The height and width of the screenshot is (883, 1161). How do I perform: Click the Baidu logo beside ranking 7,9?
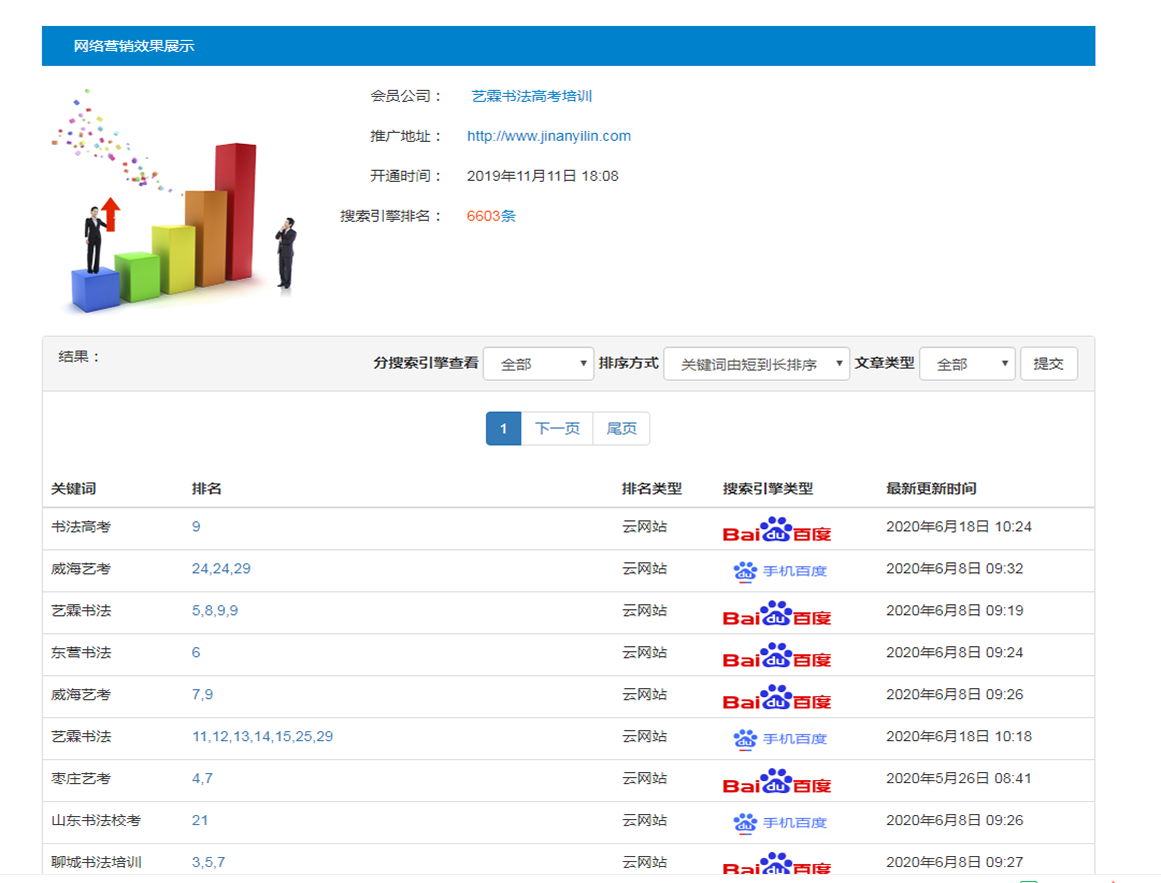pos(777,697)
